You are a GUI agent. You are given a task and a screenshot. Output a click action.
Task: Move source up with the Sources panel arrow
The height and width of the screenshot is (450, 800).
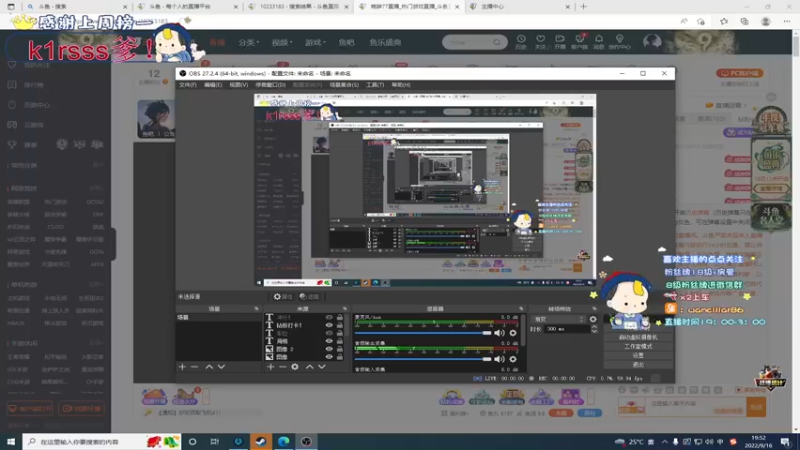pyautogui.click(x=310, y=366)
